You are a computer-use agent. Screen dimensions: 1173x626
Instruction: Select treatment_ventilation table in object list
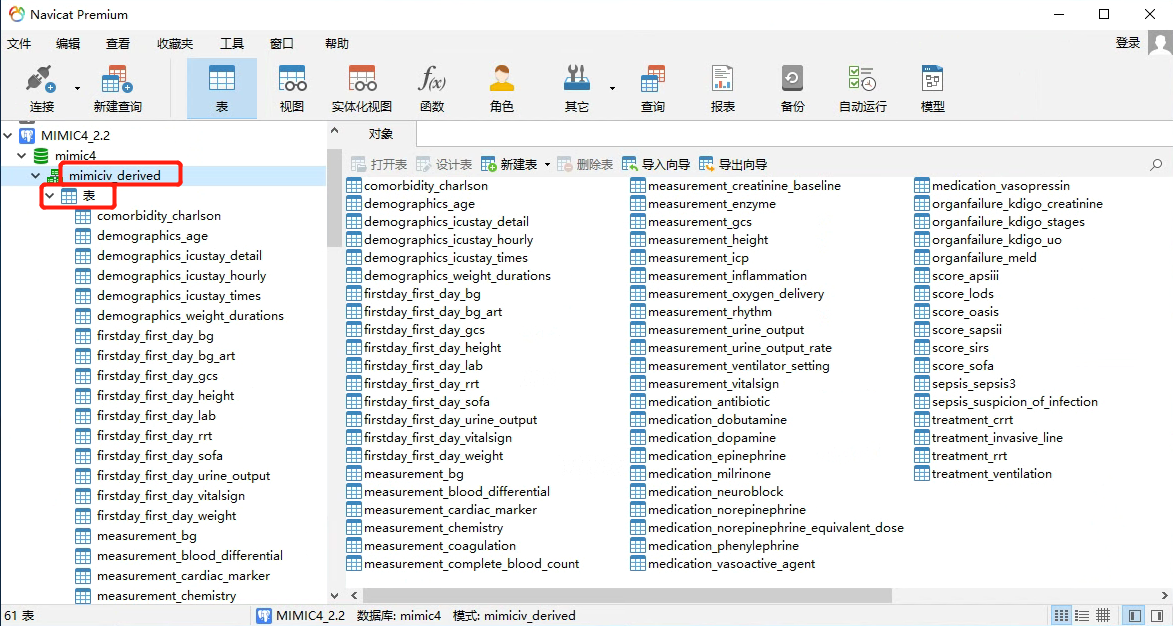point(992,473)
